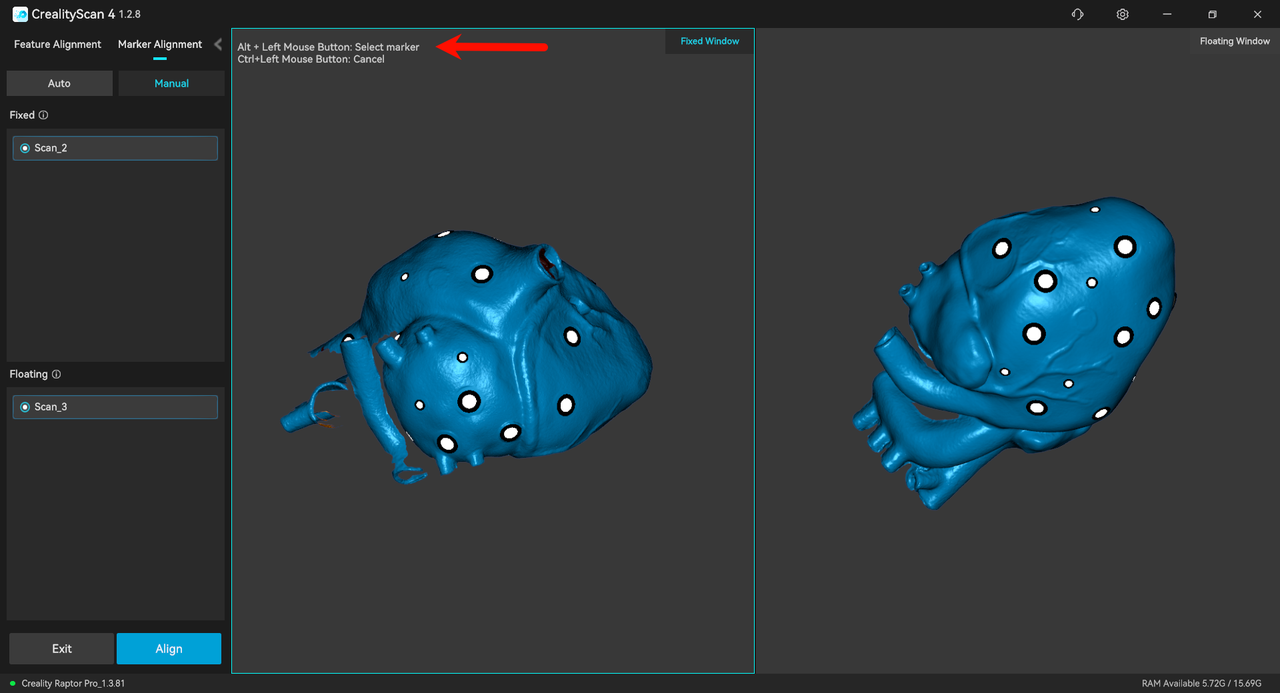Switch to the Feature Alignment tab
Screen dimensions: 1280x693
point(57,44)
